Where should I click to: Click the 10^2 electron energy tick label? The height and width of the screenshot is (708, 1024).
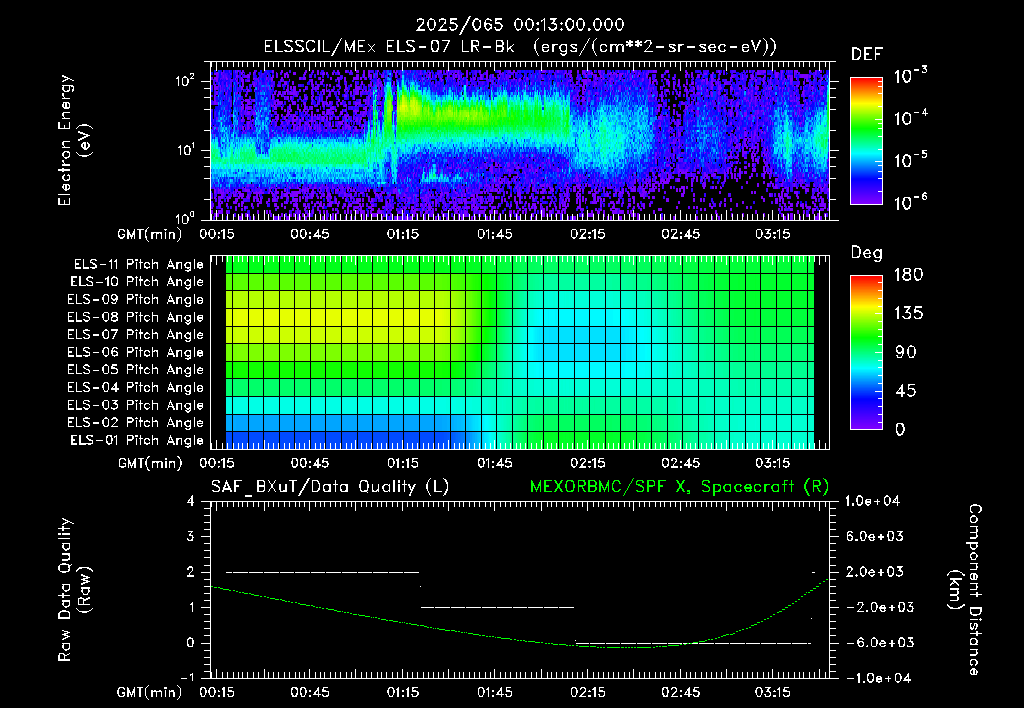[x=185, y=81]
